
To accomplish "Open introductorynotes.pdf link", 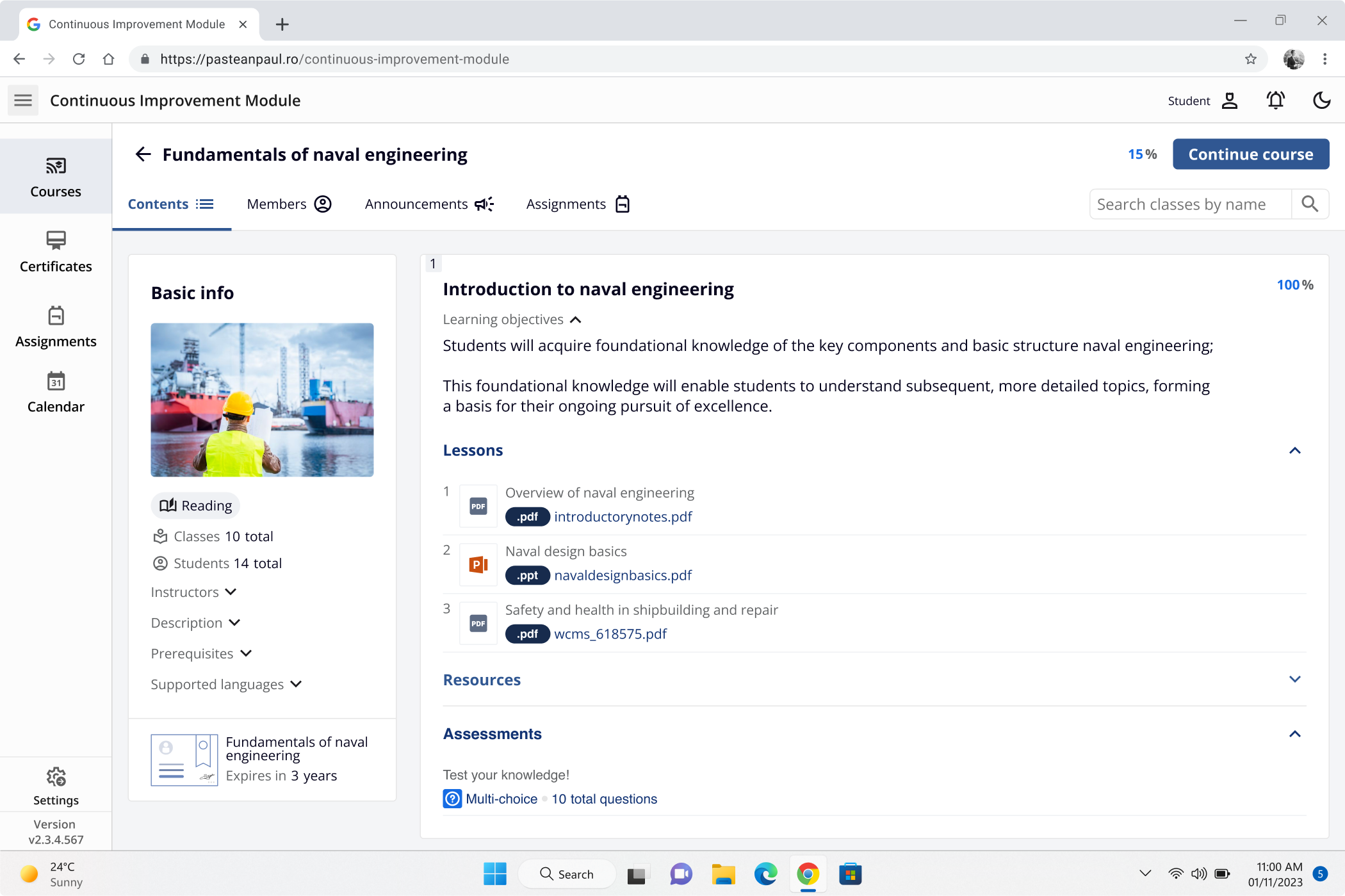I will click(623, 517).
